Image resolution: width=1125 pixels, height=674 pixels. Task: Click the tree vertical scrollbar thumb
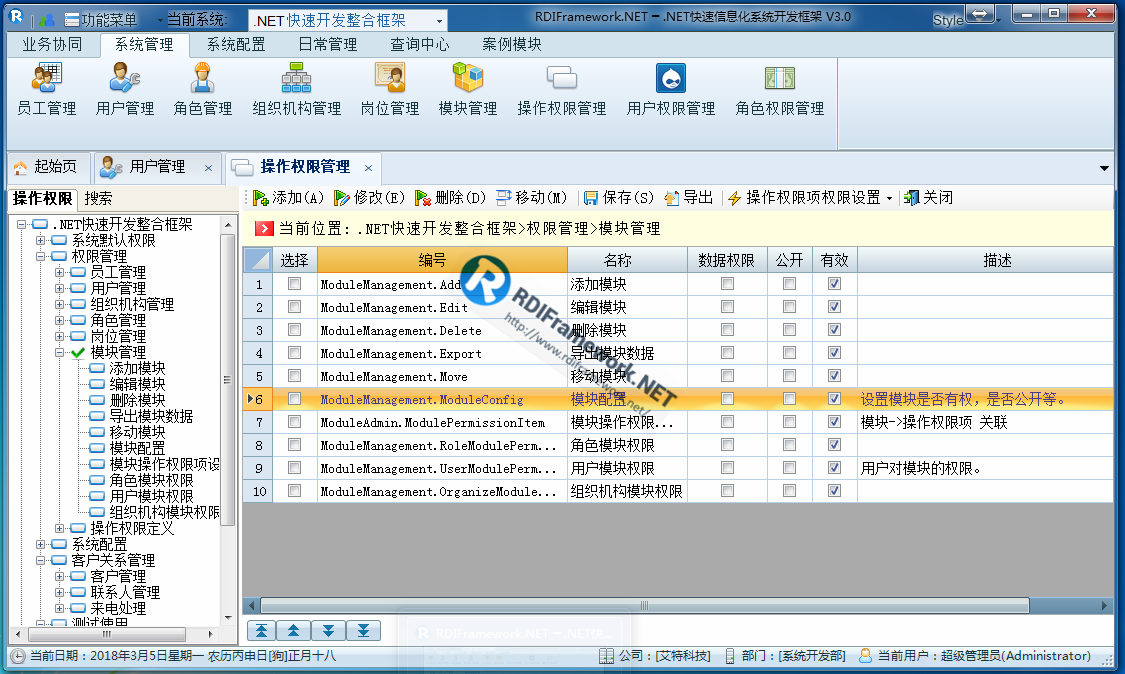pos(227,380)
